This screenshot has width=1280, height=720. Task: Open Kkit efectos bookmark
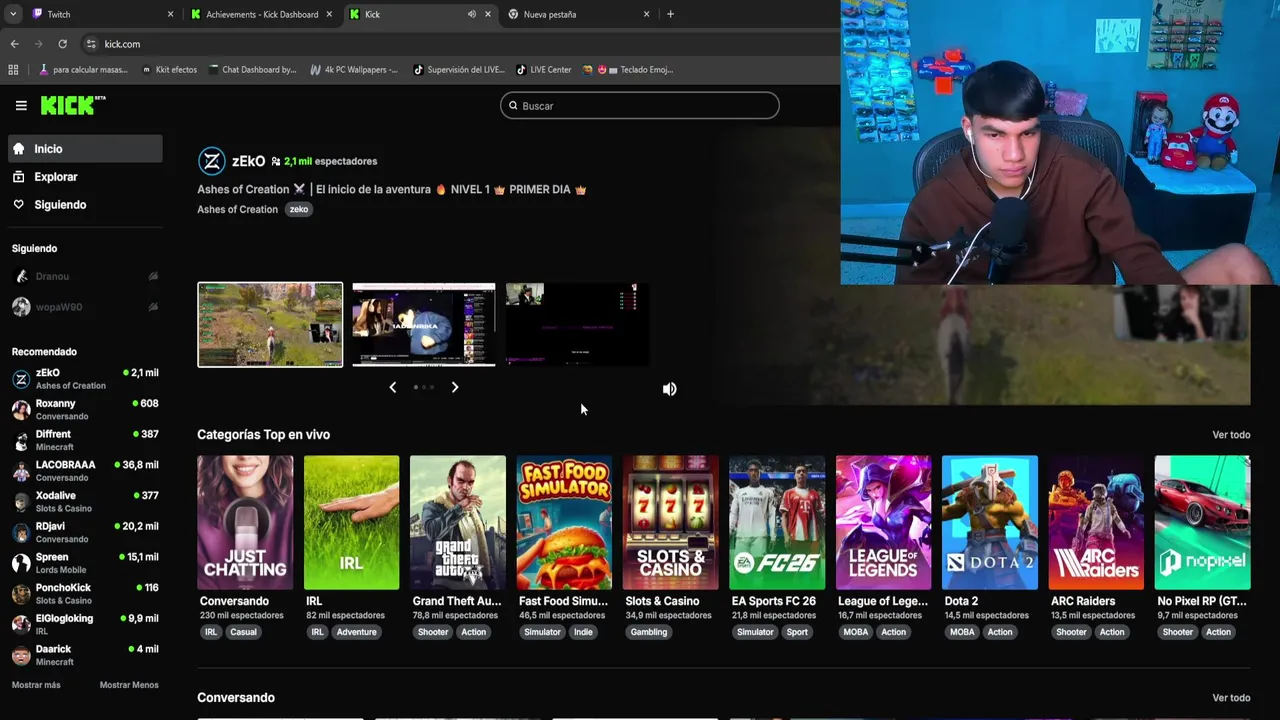(x=170, y=70)
